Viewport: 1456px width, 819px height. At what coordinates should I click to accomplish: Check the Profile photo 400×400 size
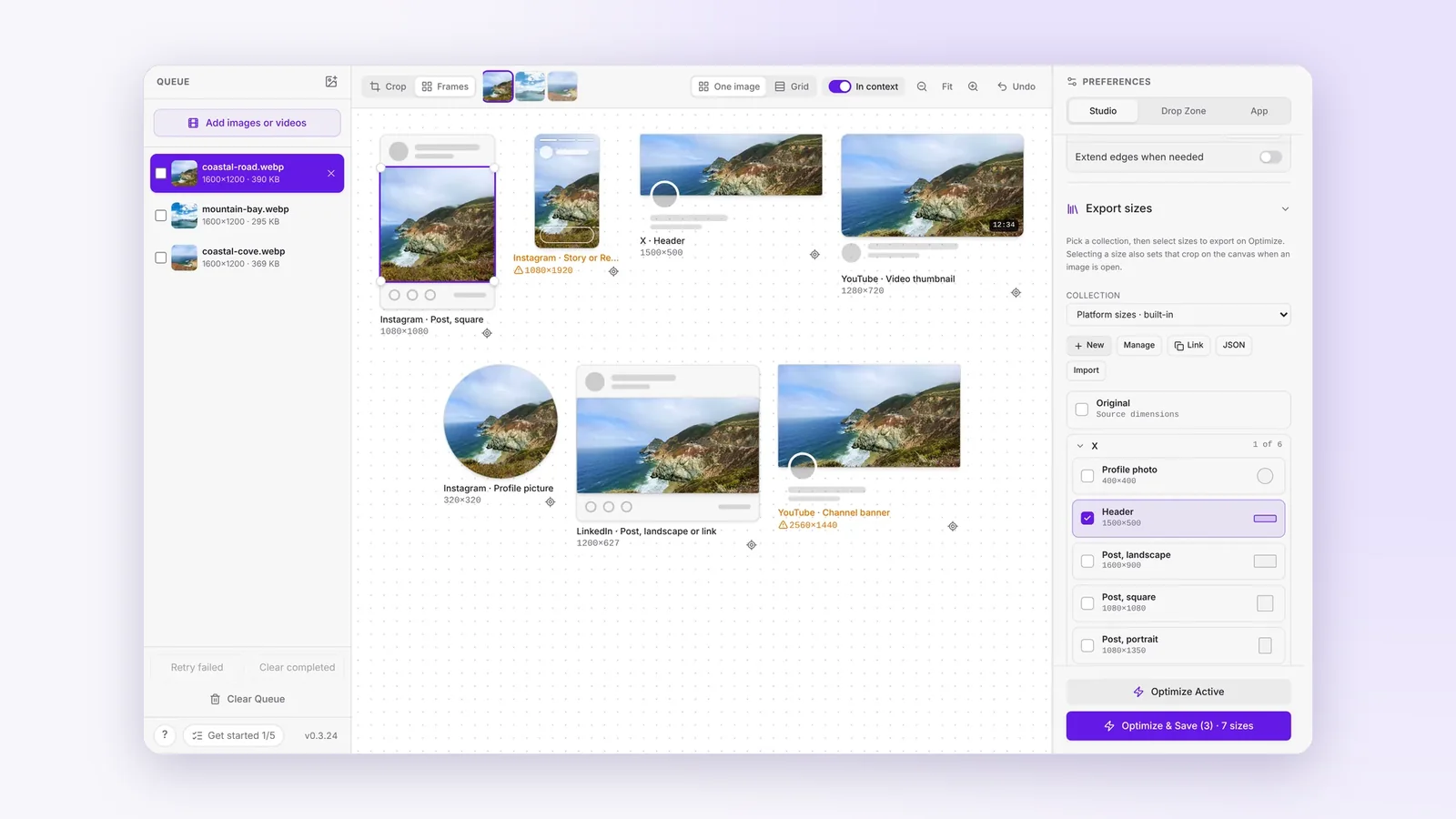point(1087,476)
